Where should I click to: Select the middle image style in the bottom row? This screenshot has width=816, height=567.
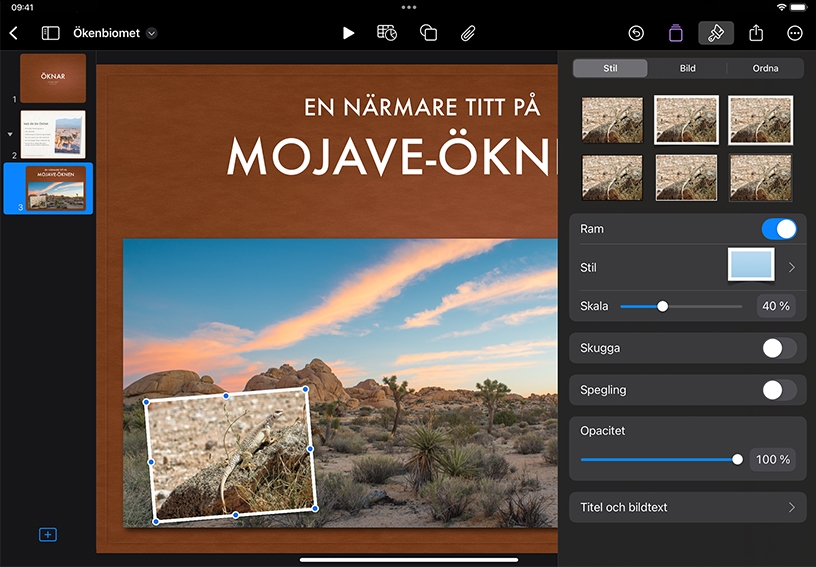686,177
